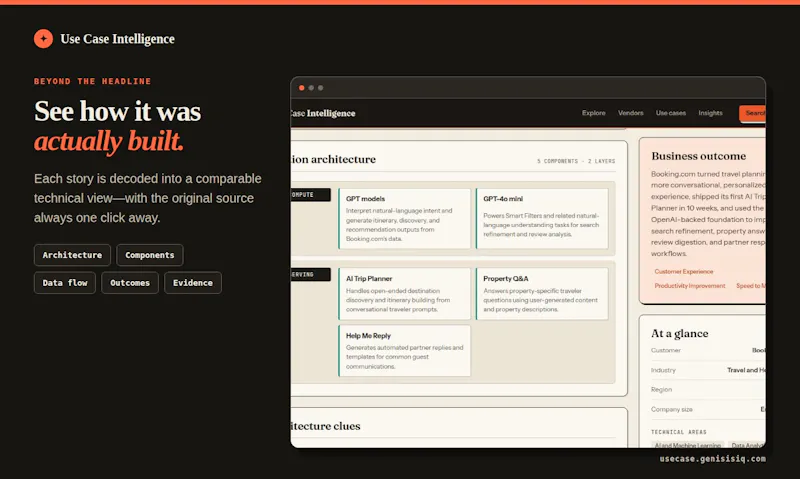Click the Customer row label
Image resolution: width=800 pixels, height=479 pixels.
pyautogui.click(x=666, y=350)
